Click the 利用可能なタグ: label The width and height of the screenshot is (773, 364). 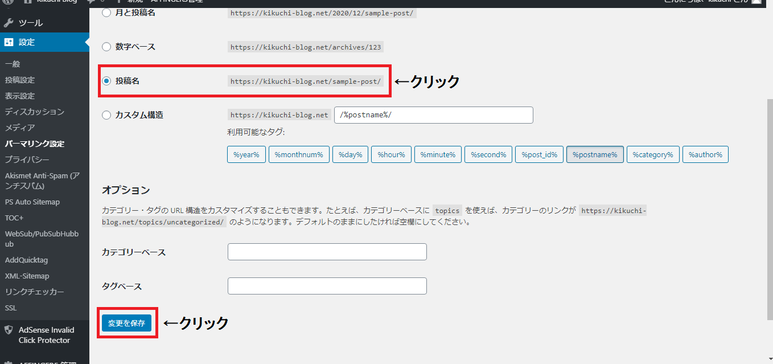tap(256, 132)
